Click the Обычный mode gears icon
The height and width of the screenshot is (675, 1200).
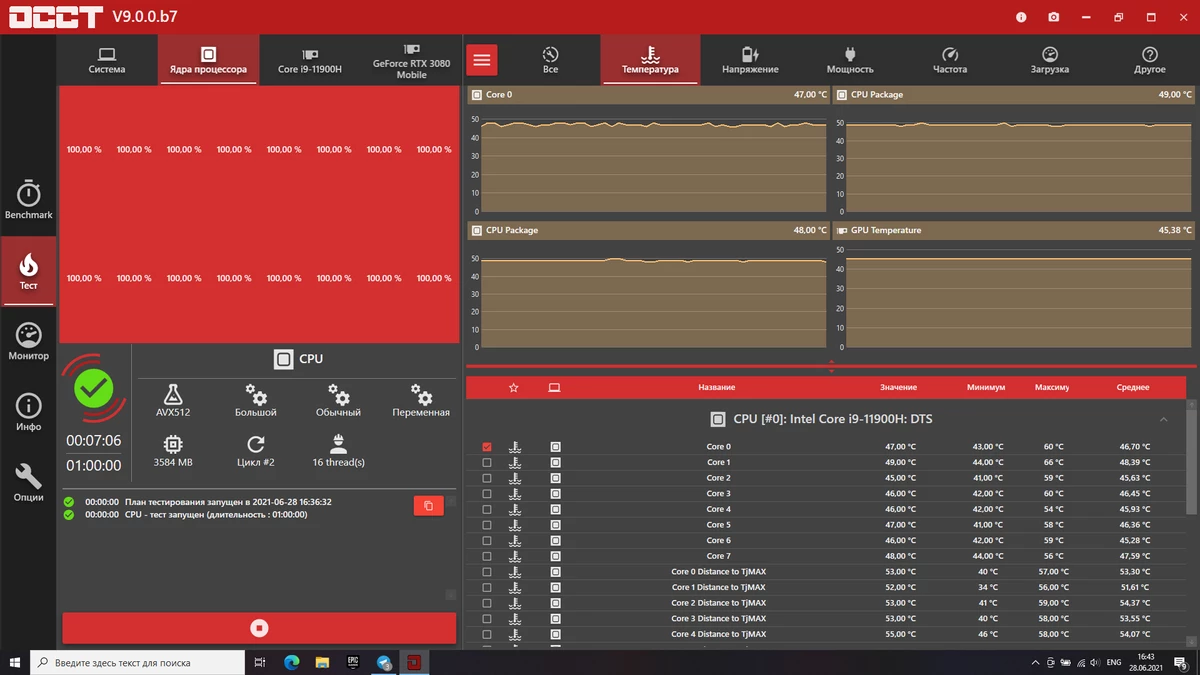point(339,393)
